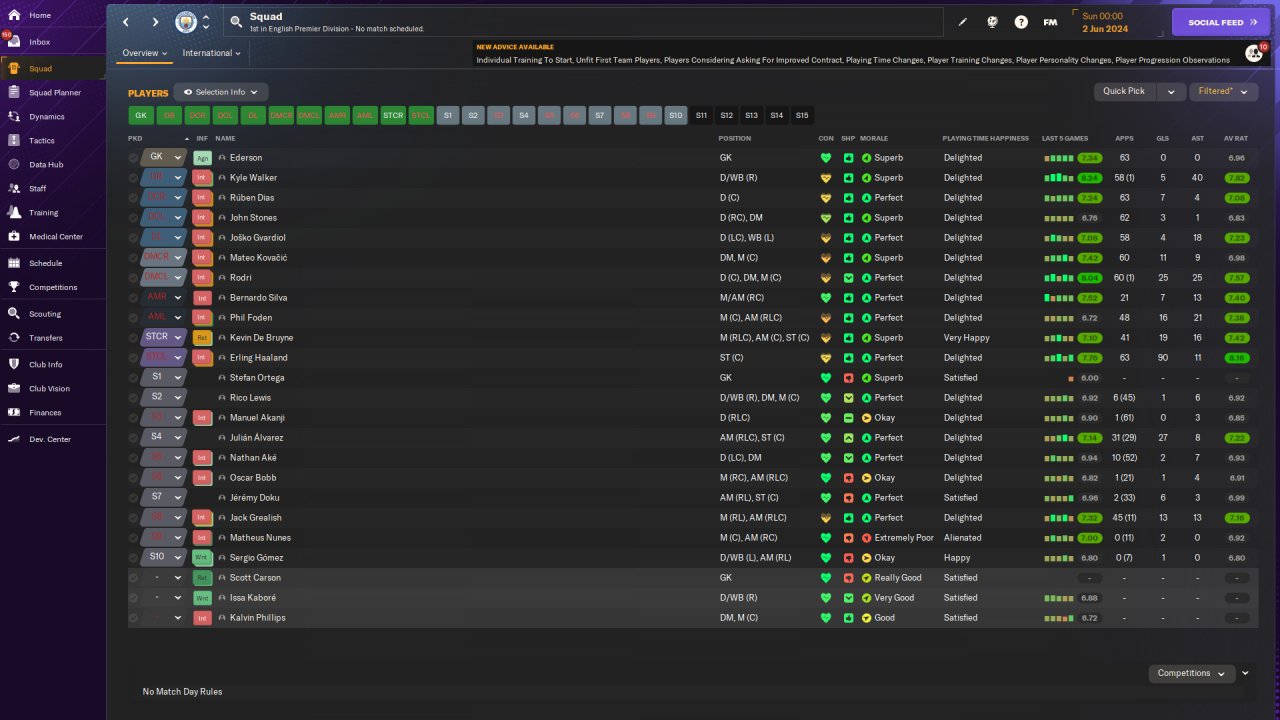Open the Overview tab menu

tap(144, 53)
